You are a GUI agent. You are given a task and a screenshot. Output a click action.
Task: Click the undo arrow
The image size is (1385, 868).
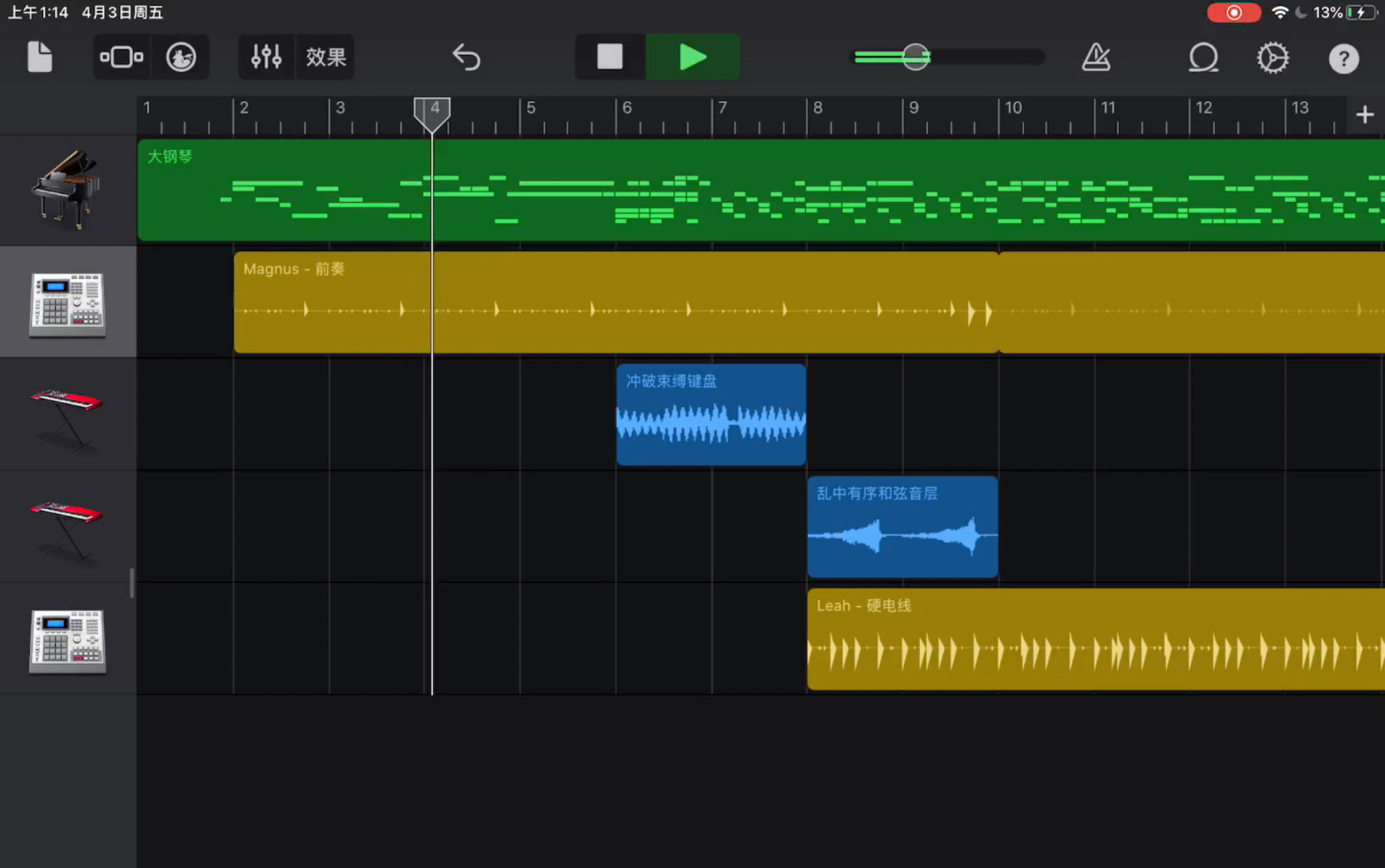(x=466, y=58)
